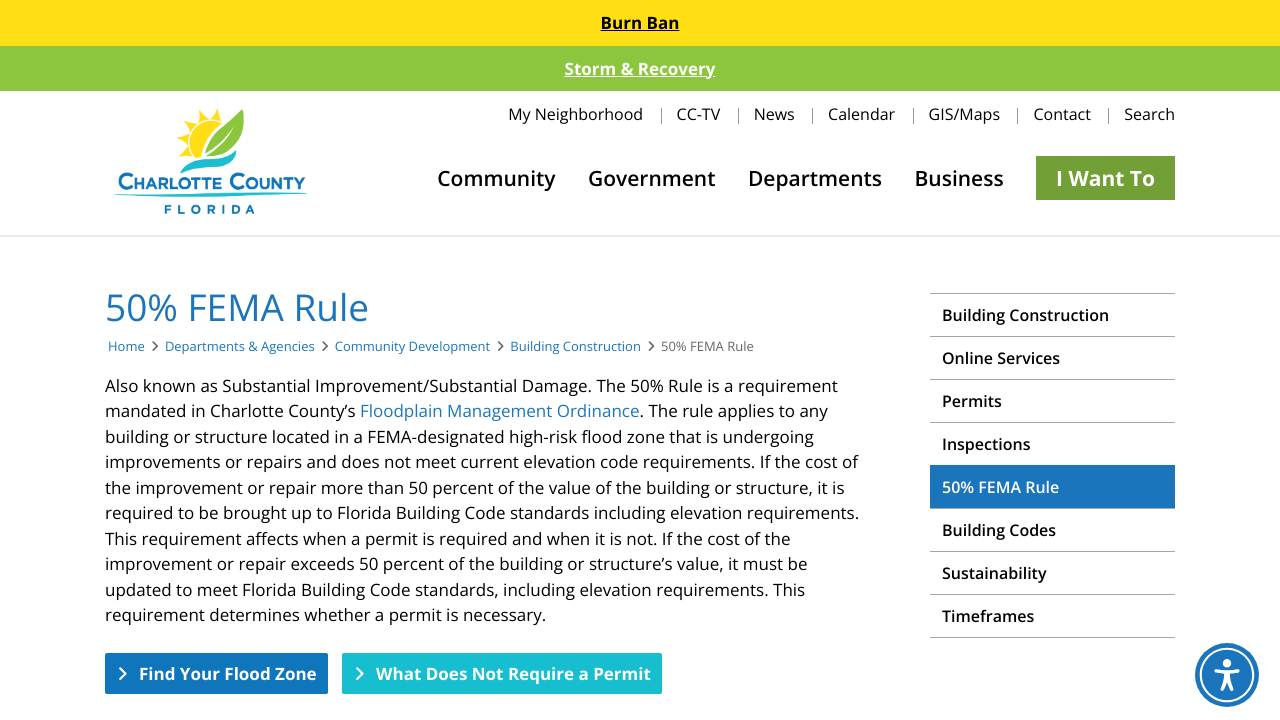
Task: Click the Find Your Flood Zone button
Action: click(x=216, y=673)
